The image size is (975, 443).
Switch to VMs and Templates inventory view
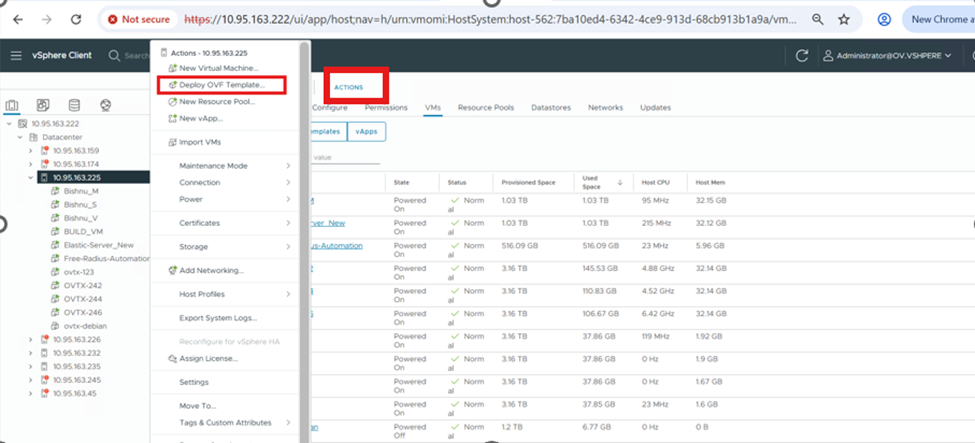coord(43,105)
